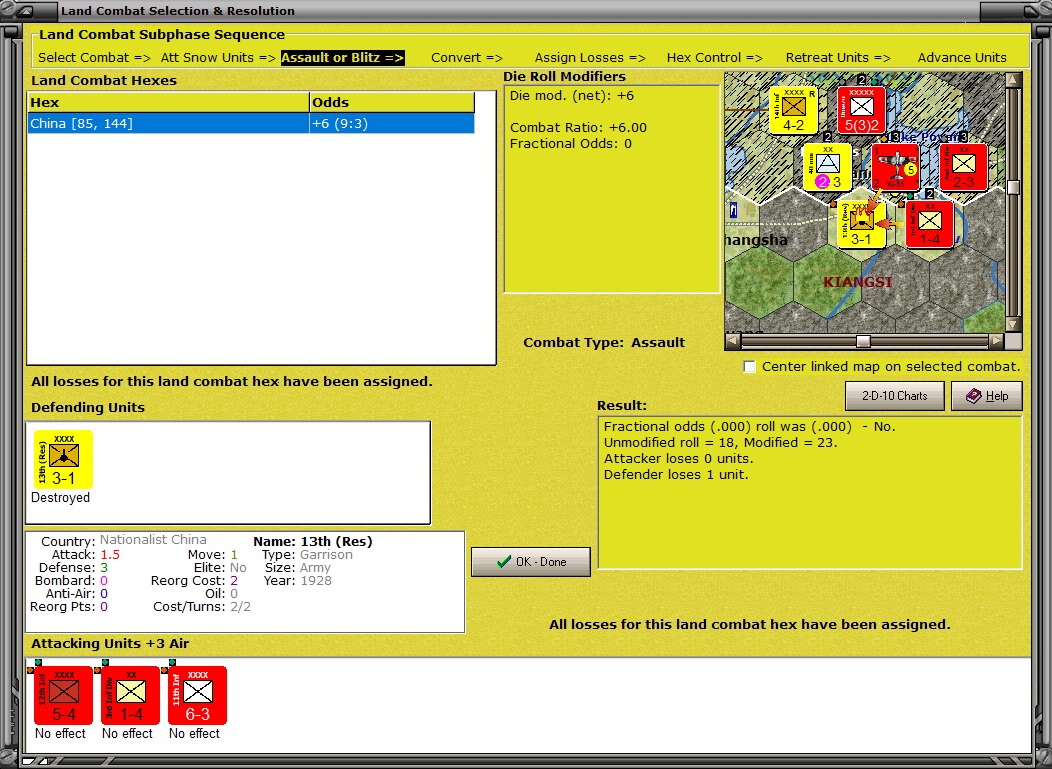The height and width of the screenshot is (769, 1052).
Task: Click the Ki-51 aircraft counter on map
Action: [896, 167]
